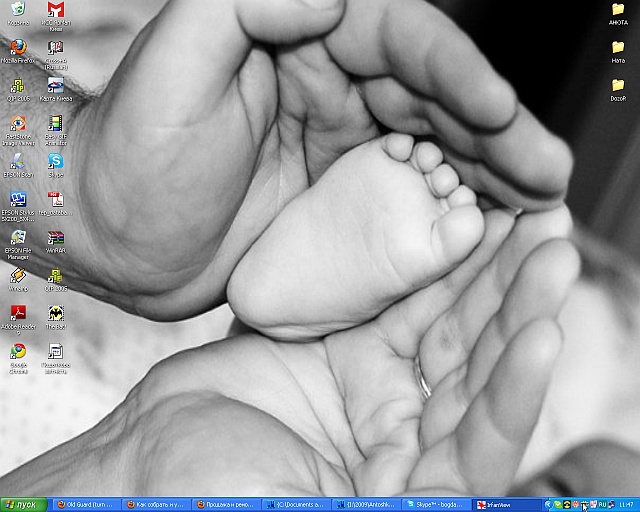Open the АНЮТА folder
Screen dimensions: 640x512
[x=618, y=13]
